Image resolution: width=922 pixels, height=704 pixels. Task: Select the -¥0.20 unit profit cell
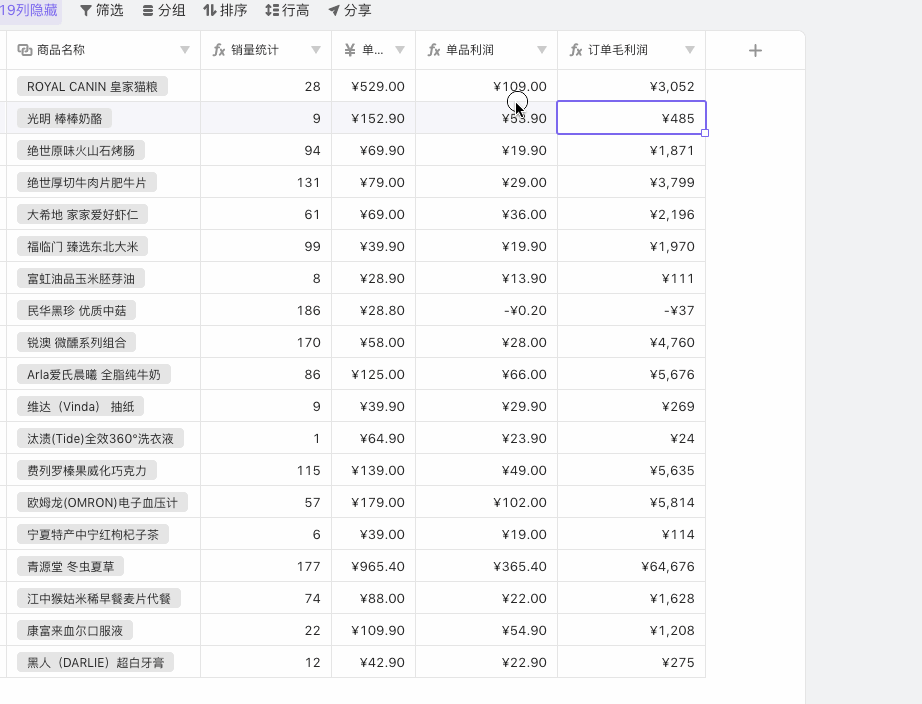(x=486, y=311)
